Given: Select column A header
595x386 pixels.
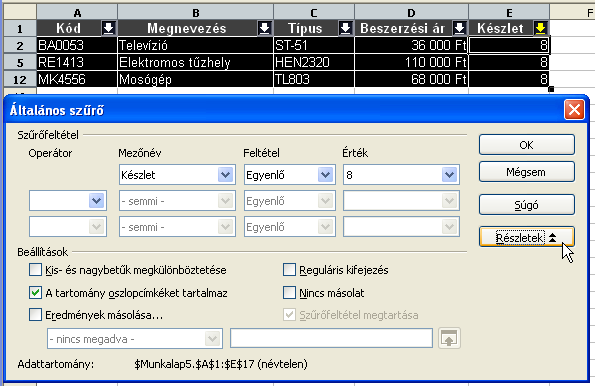Looking at the screenshot, I should 77,13.
